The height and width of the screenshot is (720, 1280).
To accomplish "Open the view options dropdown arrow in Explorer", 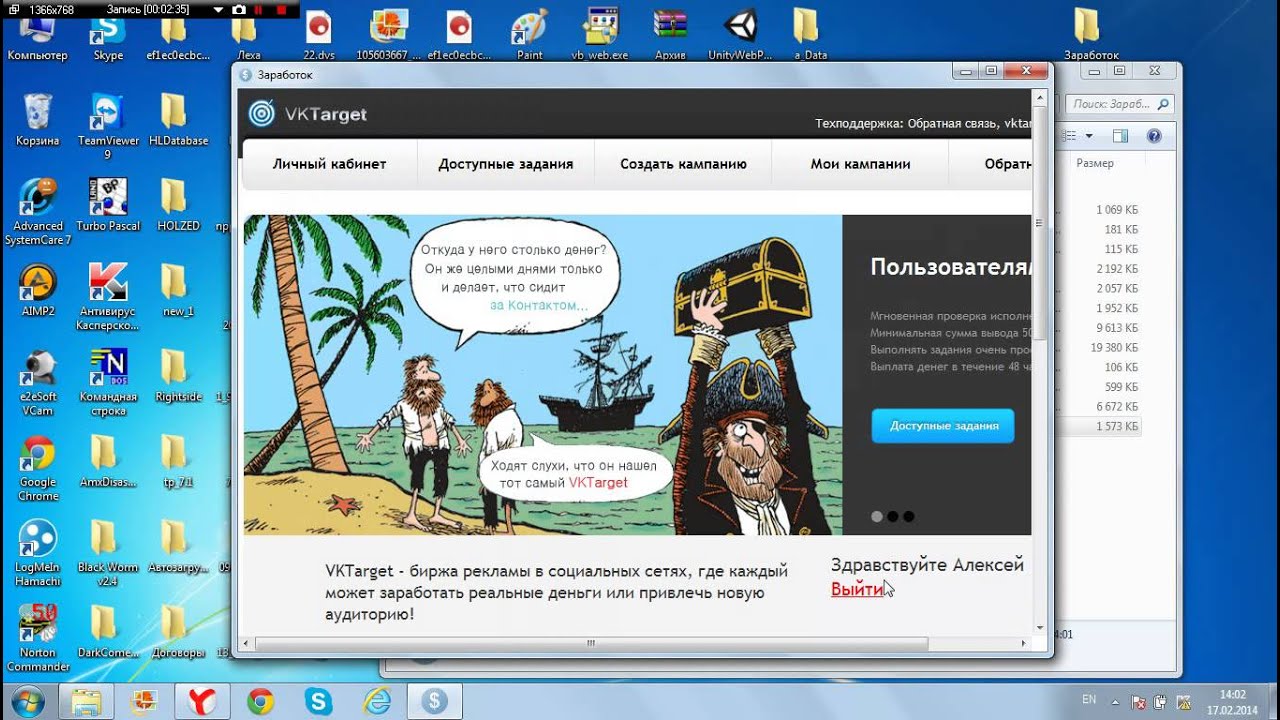I will [x=1089, y=136].
